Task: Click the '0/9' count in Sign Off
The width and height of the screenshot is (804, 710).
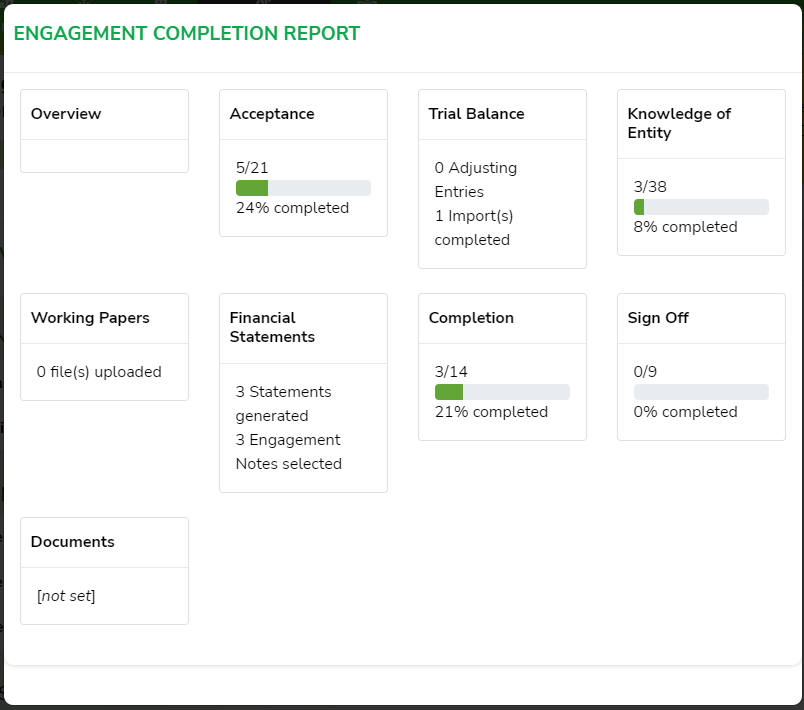Action: (645, 372)
